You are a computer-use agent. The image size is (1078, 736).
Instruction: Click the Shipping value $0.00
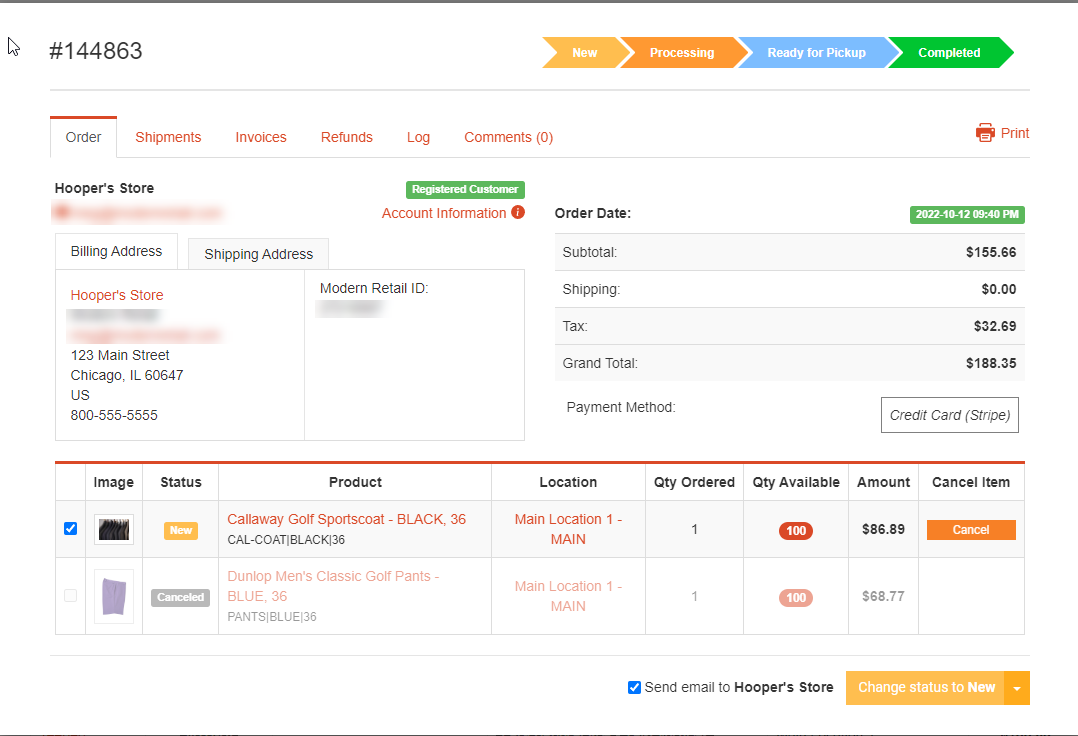coord(998,289)
